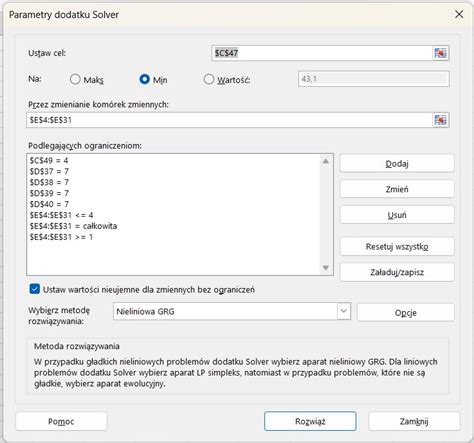
Task: Select the Wartość radio button
Action: (x=209, y=79)
